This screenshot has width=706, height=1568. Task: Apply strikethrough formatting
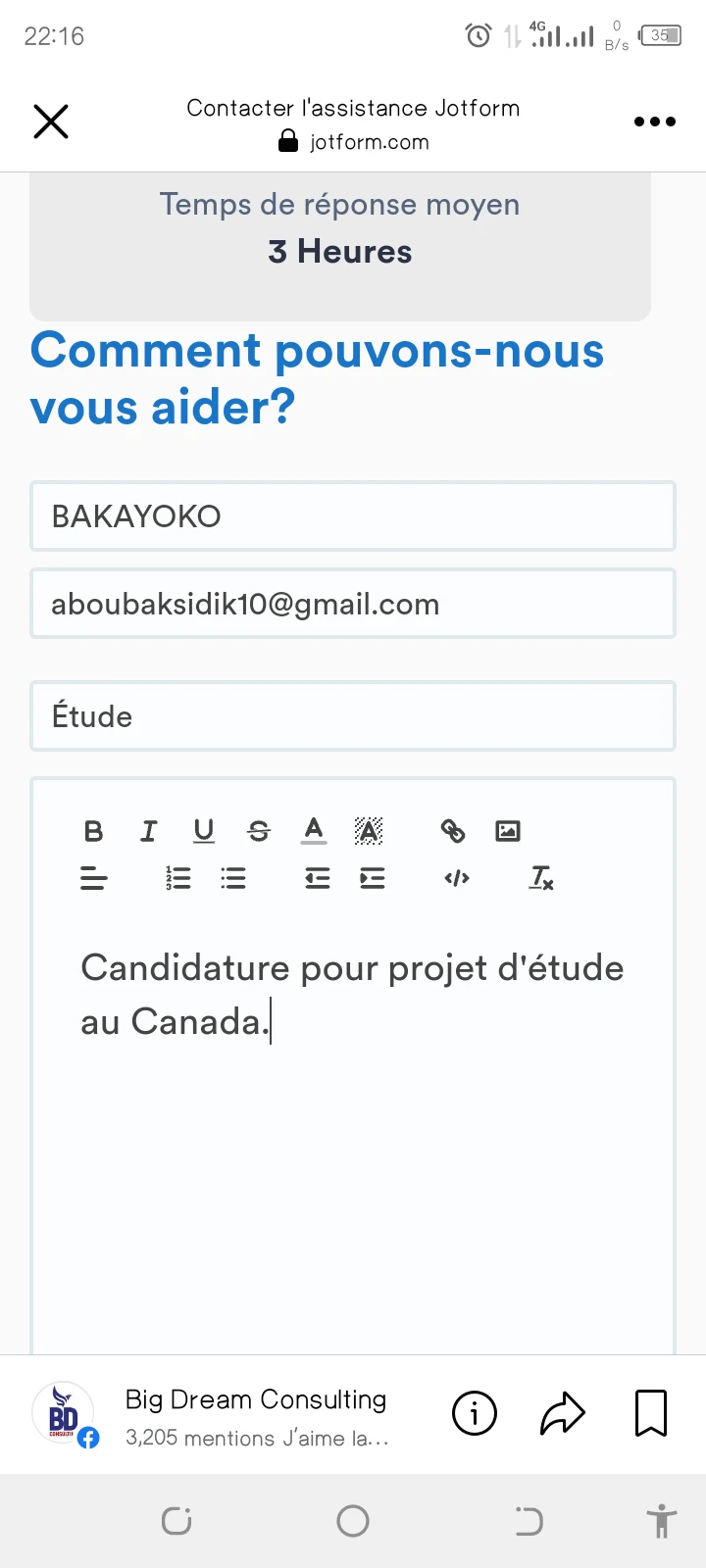pyautogui.click(x=259, y=830)
